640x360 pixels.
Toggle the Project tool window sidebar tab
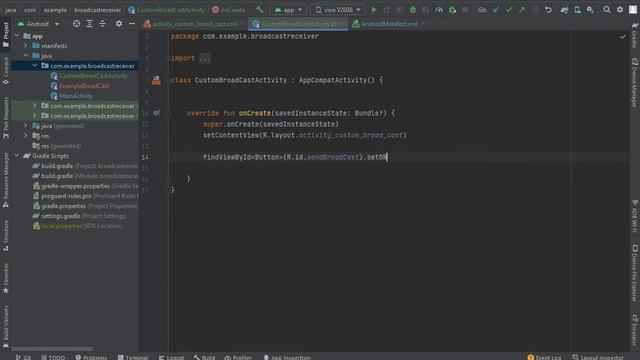6,35
